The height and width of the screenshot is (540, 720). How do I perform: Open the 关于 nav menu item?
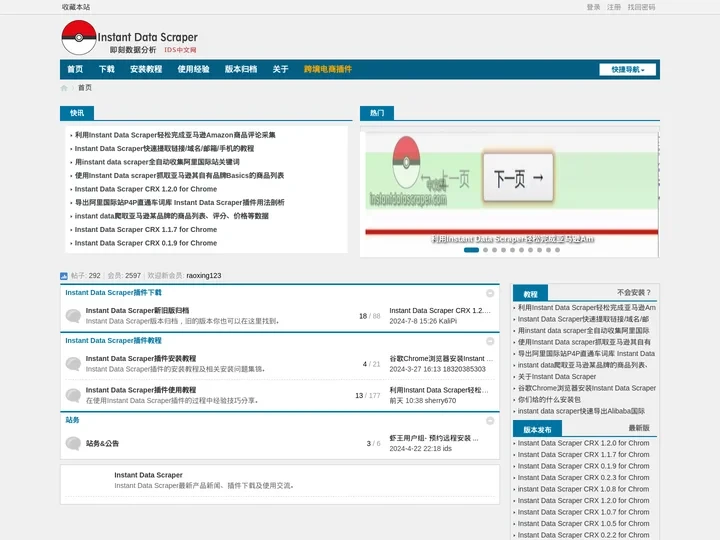[x=280, y=69]
